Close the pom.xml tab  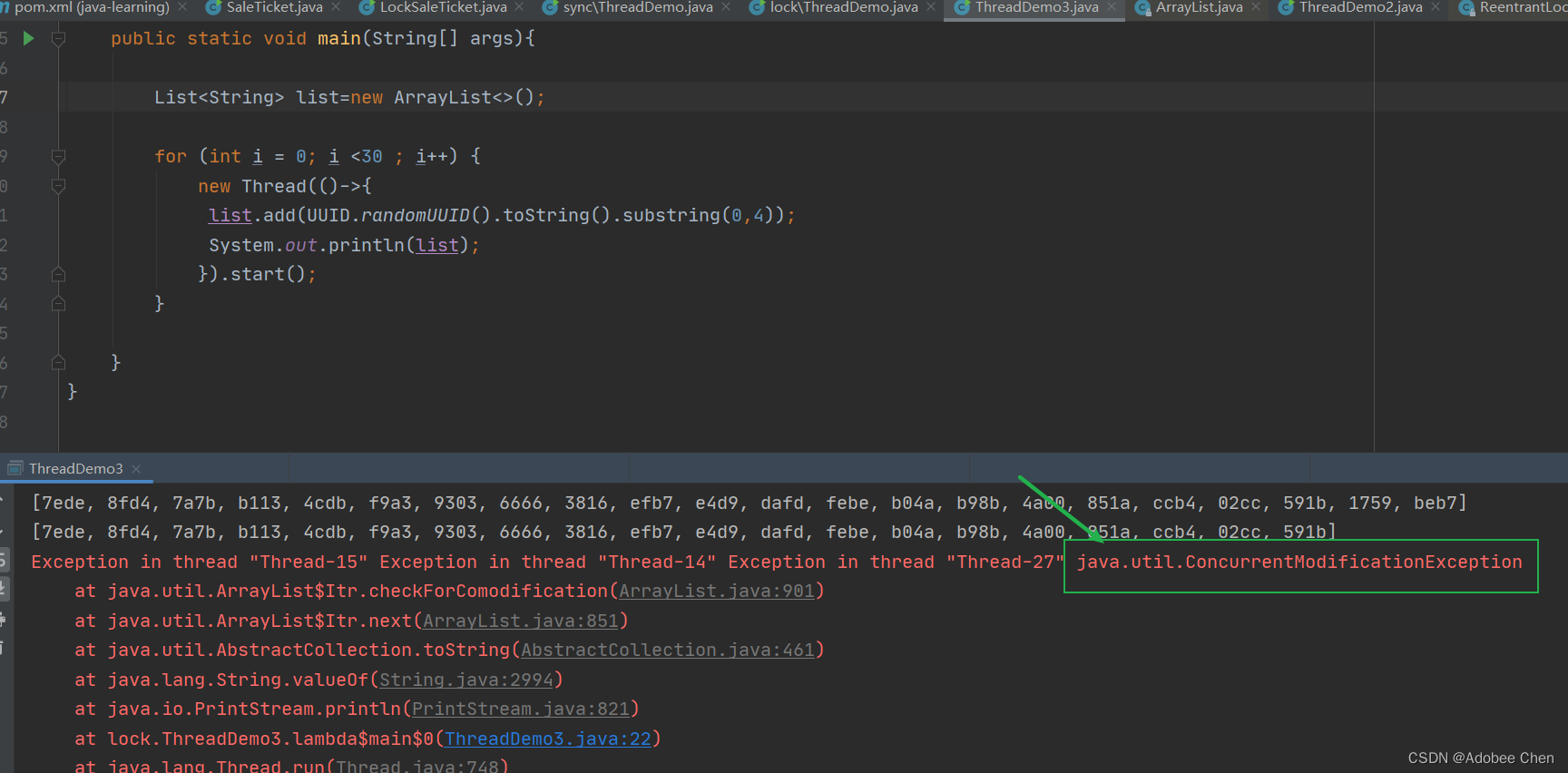point(183,7)
